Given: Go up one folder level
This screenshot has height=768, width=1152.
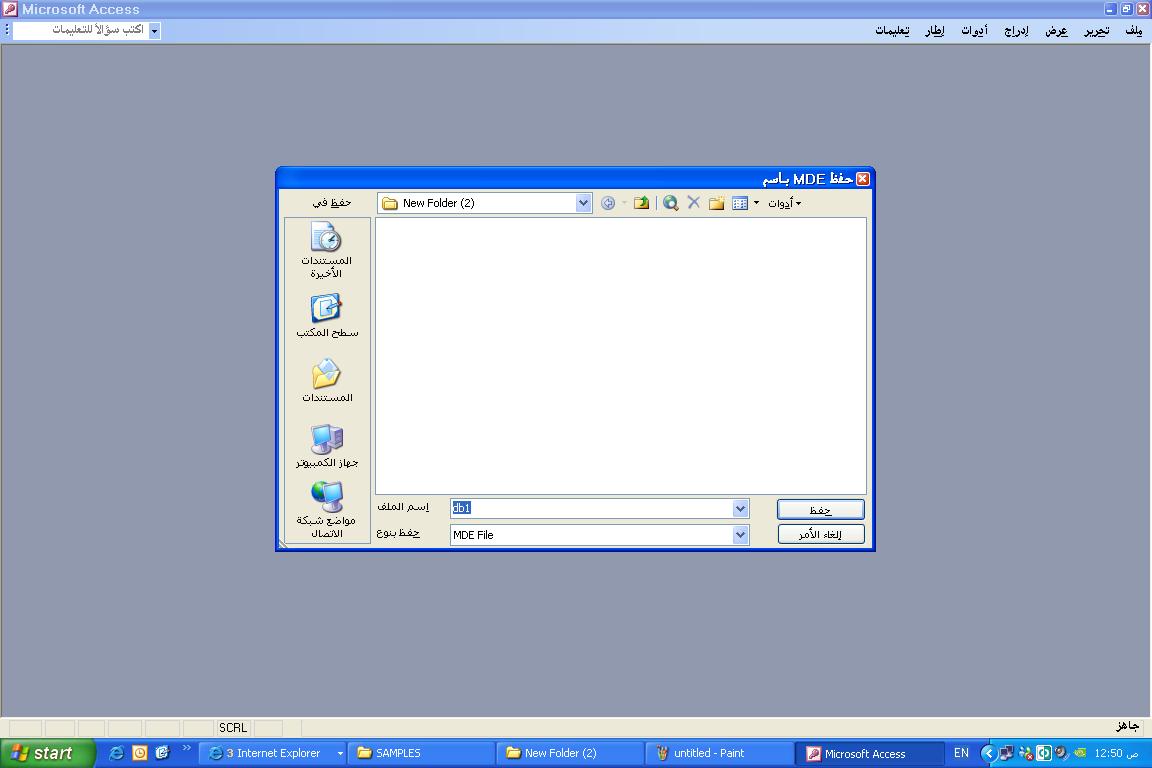Looking at the screenshot, I should [641, 203].
